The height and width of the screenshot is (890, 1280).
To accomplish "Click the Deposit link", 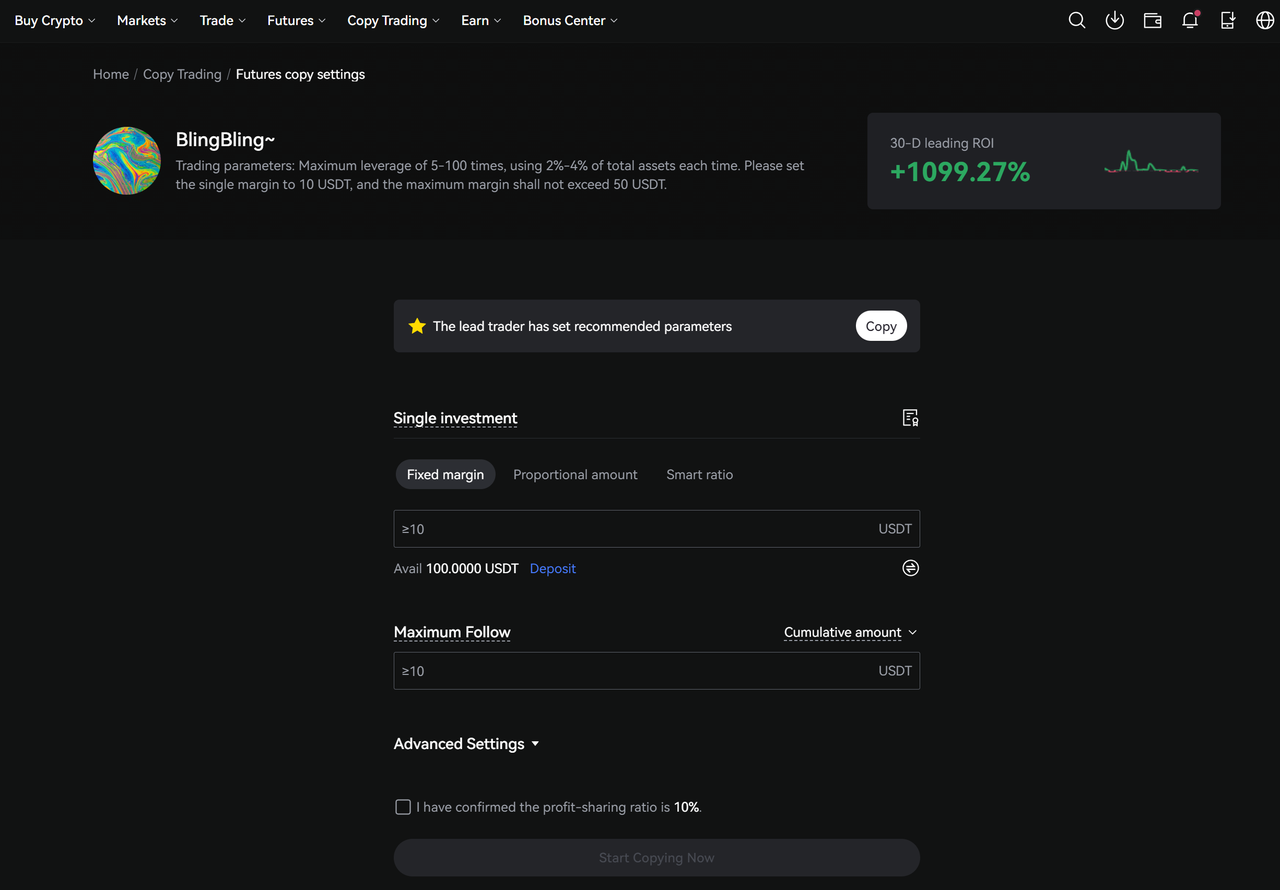I will [x=553, y=568].
